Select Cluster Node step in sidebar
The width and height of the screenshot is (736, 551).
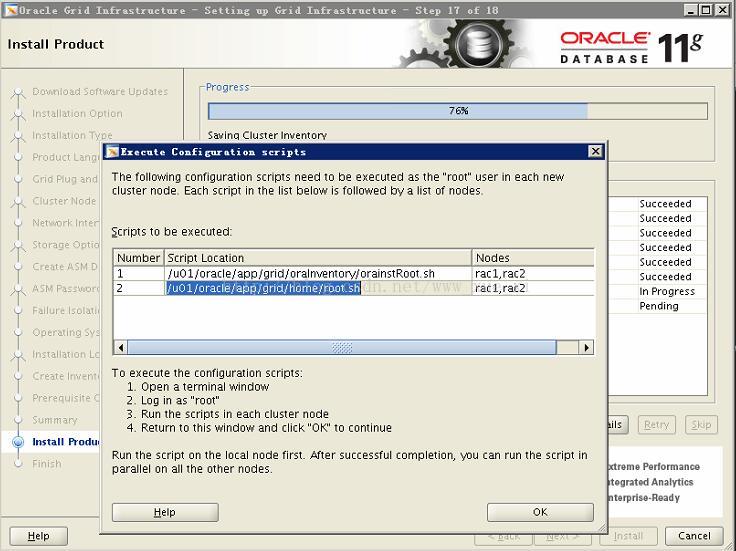click(64, 201)
